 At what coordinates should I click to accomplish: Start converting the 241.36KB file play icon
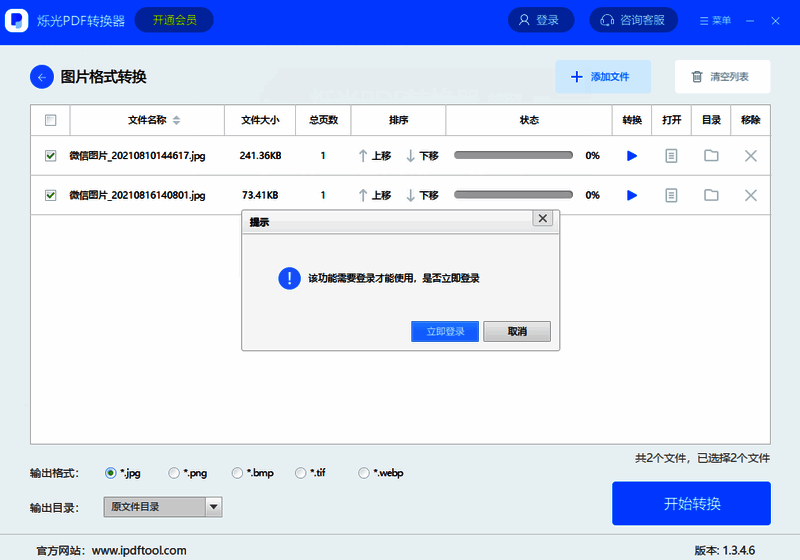pos(632,156)
